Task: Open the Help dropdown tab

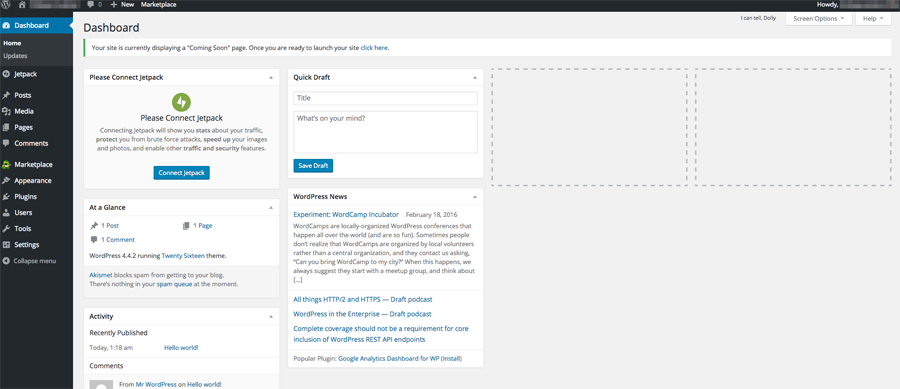Action: click(873, 18)
